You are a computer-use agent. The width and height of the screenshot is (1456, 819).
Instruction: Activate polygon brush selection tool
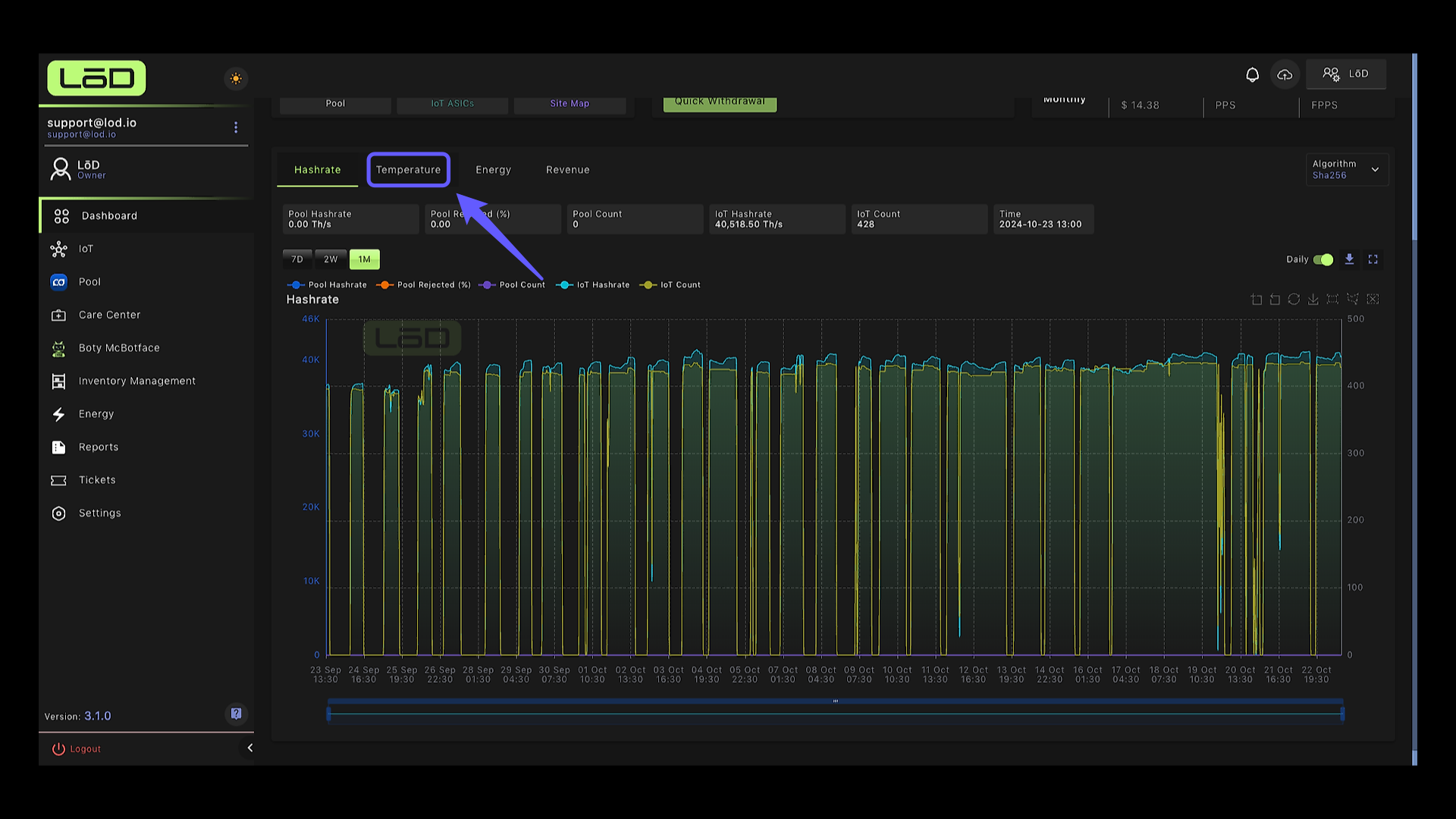pos(1352,300)
